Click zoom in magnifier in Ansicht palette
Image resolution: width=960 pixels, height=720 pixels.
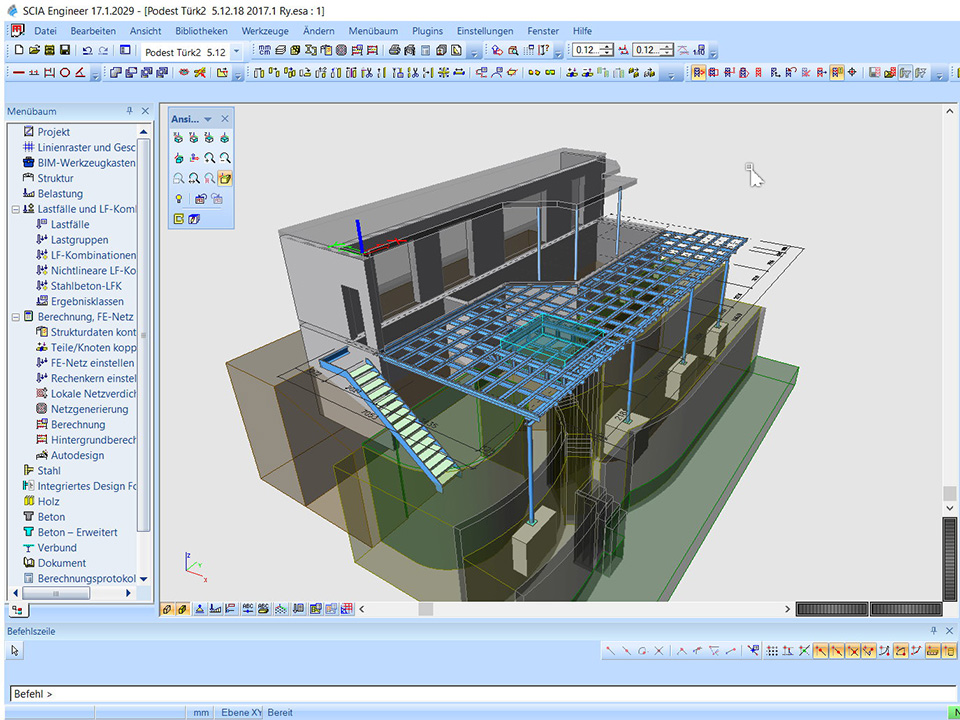[210, 158]
